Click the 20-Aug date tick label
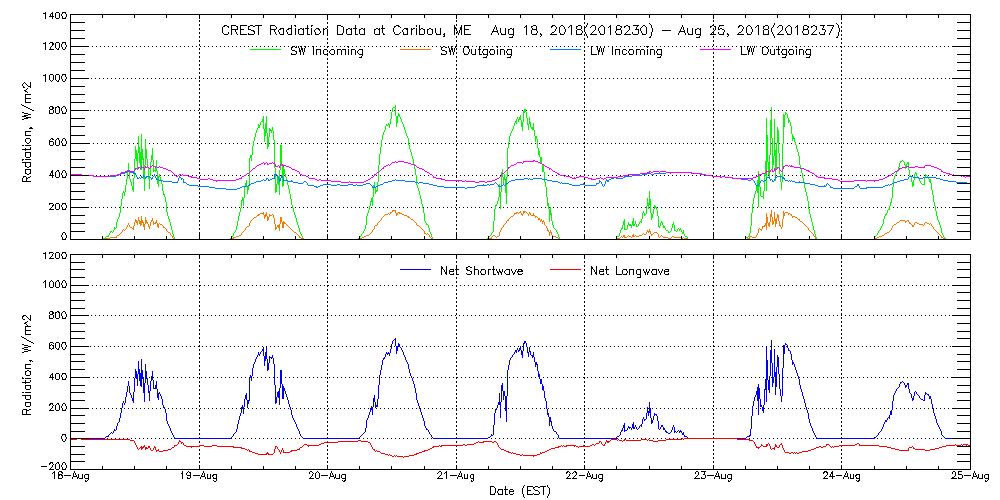The height and width of the screenshot is (500, 1000). pyautogui.click(x=328, y=477)
